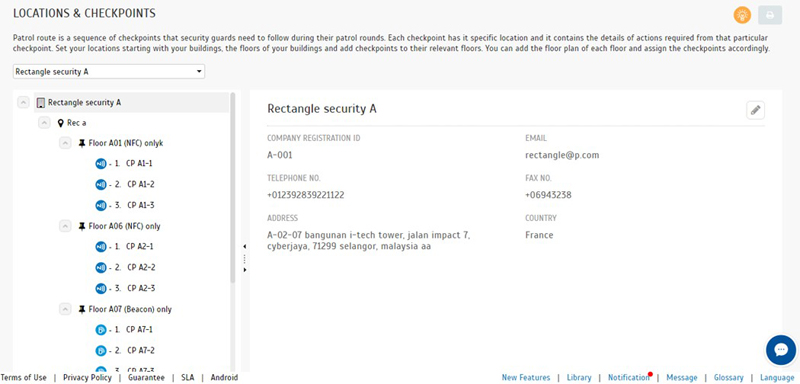The width and height of the screenshot is (800, 384).
Task: Click the tablet icon for Rectangle security A
Action: [x=41, y=103]
